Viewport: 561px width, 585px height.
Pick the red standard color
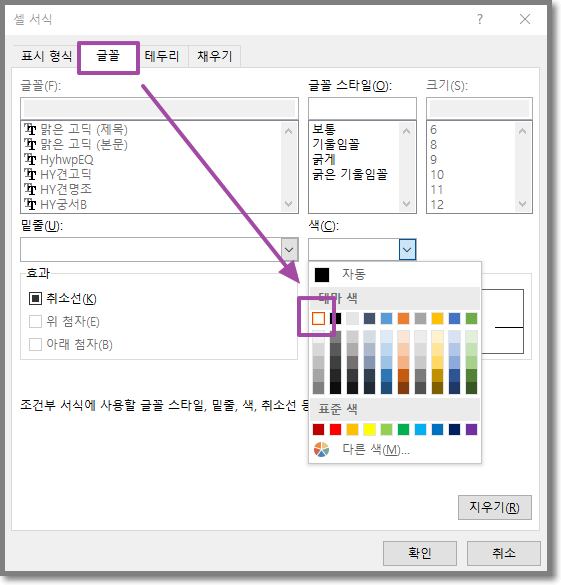[x=335, y=429]
